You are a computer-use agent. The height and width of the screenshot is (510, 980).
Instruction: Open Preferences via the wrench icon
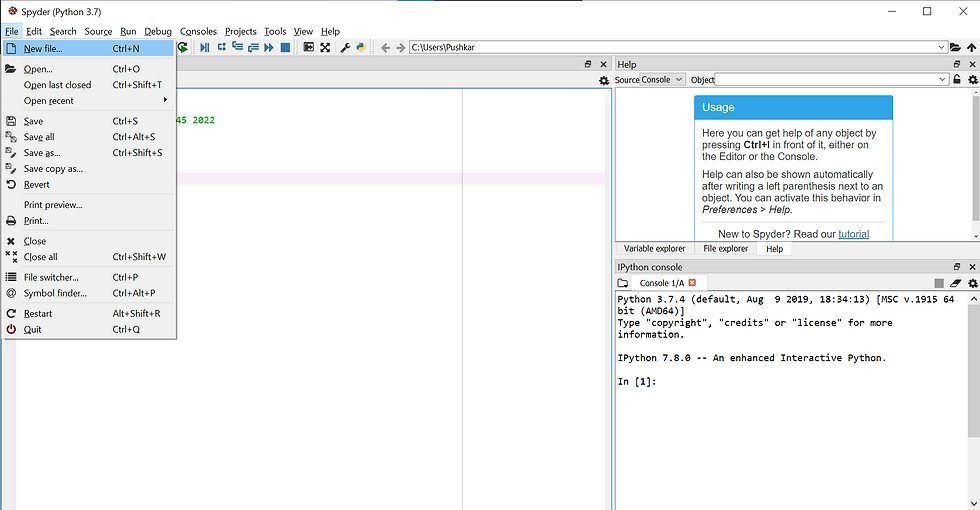point(345,48)
